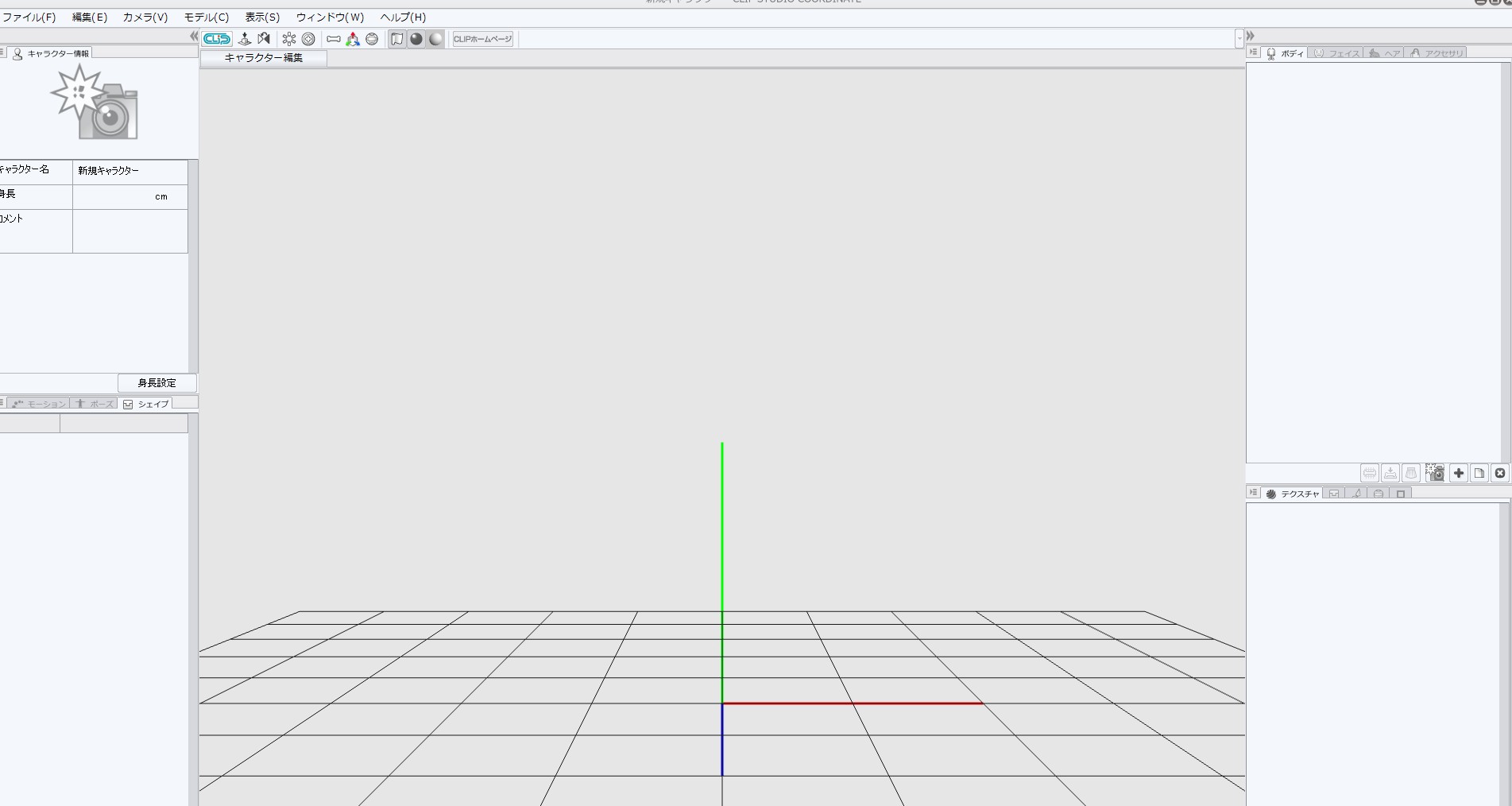Open the character info panel menu icon
Image resolution: width=1512 pixels, height=806 pixels.
coord(2,52)
